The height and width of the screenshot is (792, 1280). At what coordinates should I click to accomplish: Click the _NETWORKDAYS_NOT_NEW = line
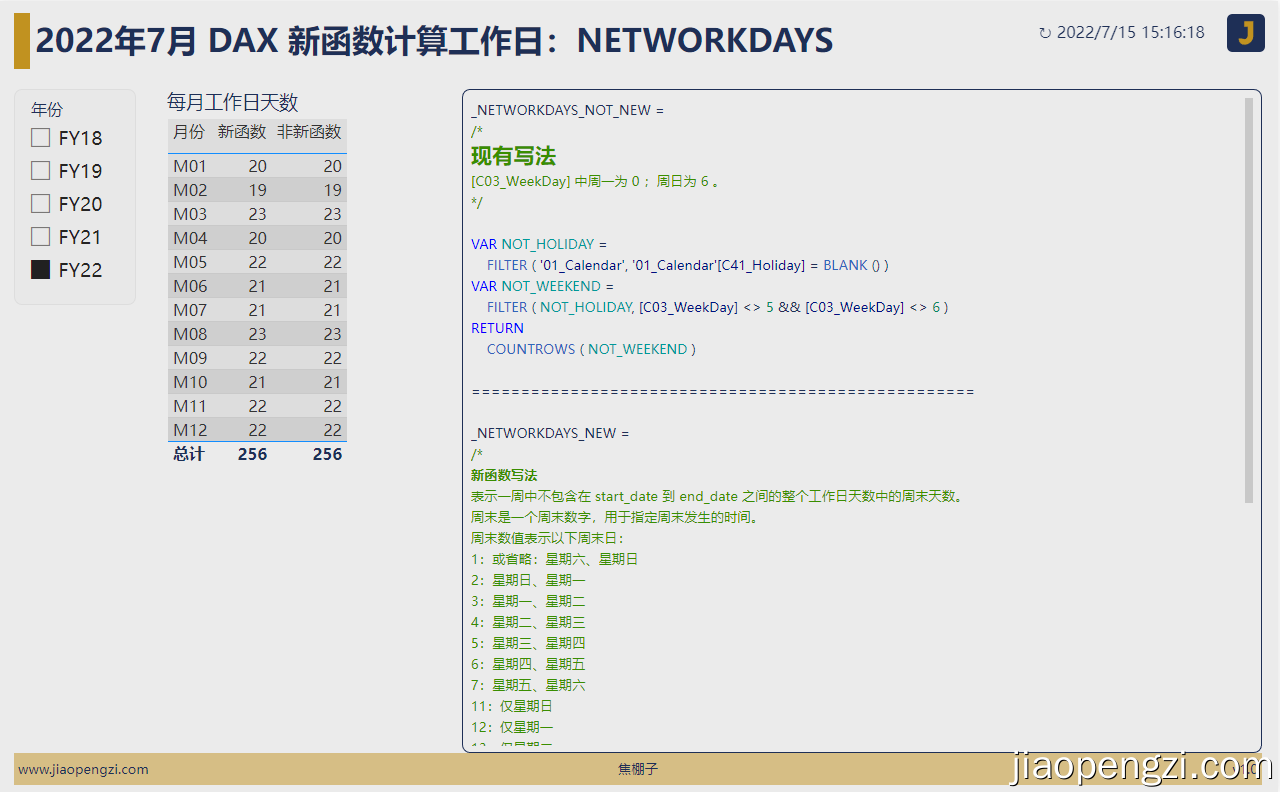pyautogui.click(x=567, y=110)
